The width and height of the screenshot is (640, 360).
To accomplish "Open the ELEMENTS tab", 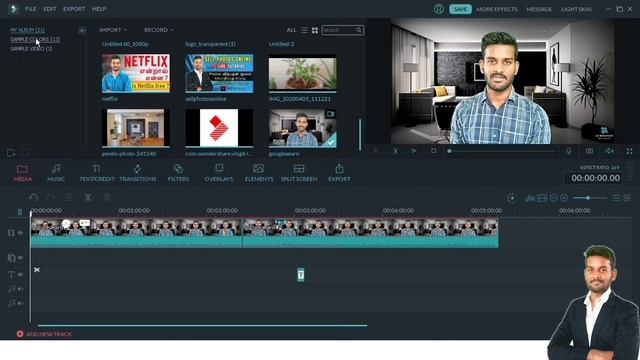I will (x=259, y=173).
